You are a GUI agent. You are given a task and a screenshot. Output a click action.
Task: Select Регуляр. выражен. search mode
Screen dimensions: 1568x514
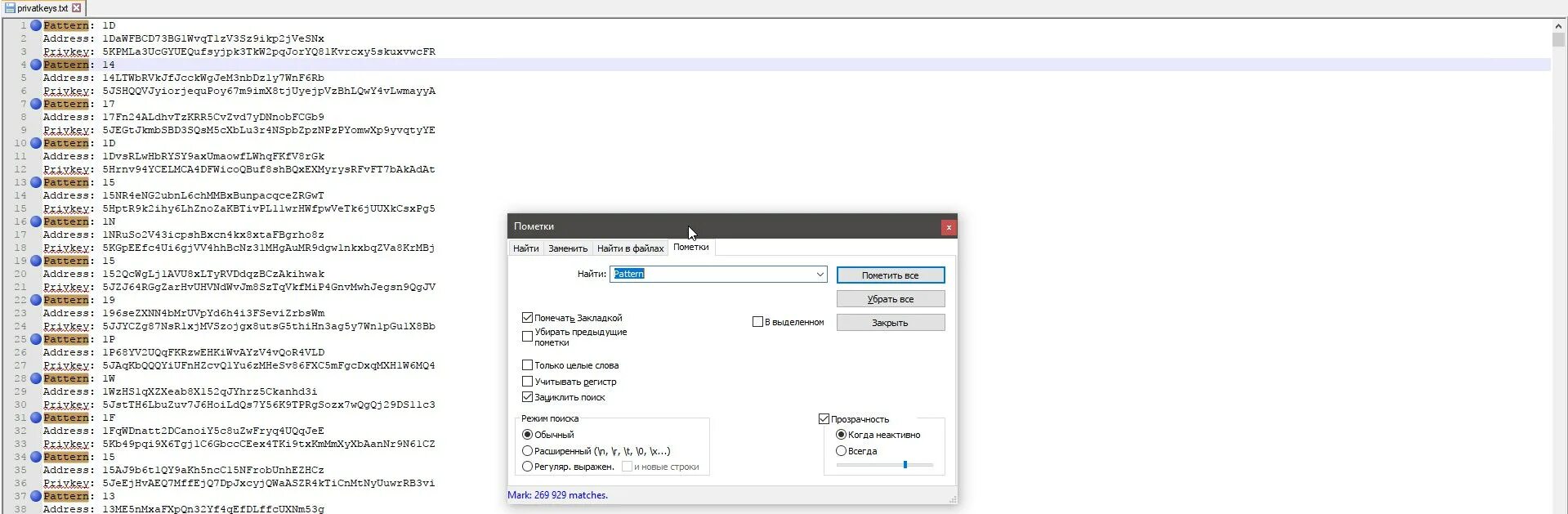(x=527, y=467)
